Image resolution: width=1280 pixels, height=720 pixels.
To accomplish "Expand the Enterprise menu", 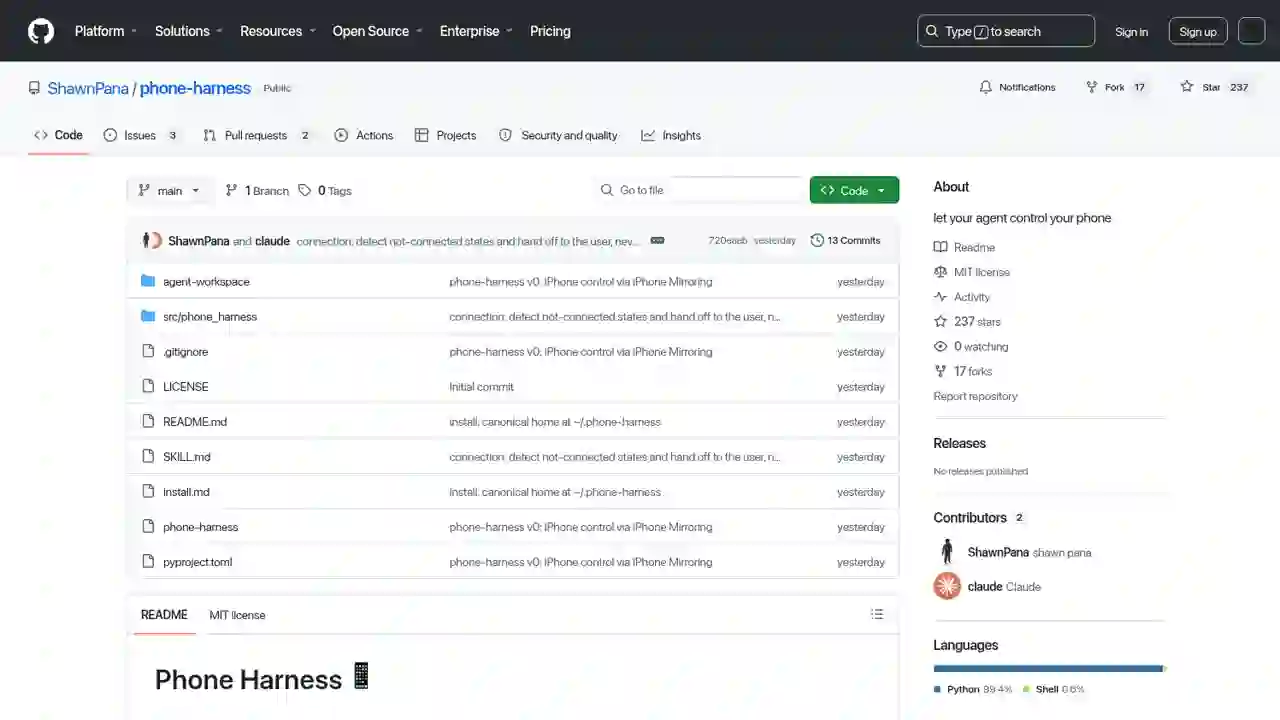I will pos(476,31).
